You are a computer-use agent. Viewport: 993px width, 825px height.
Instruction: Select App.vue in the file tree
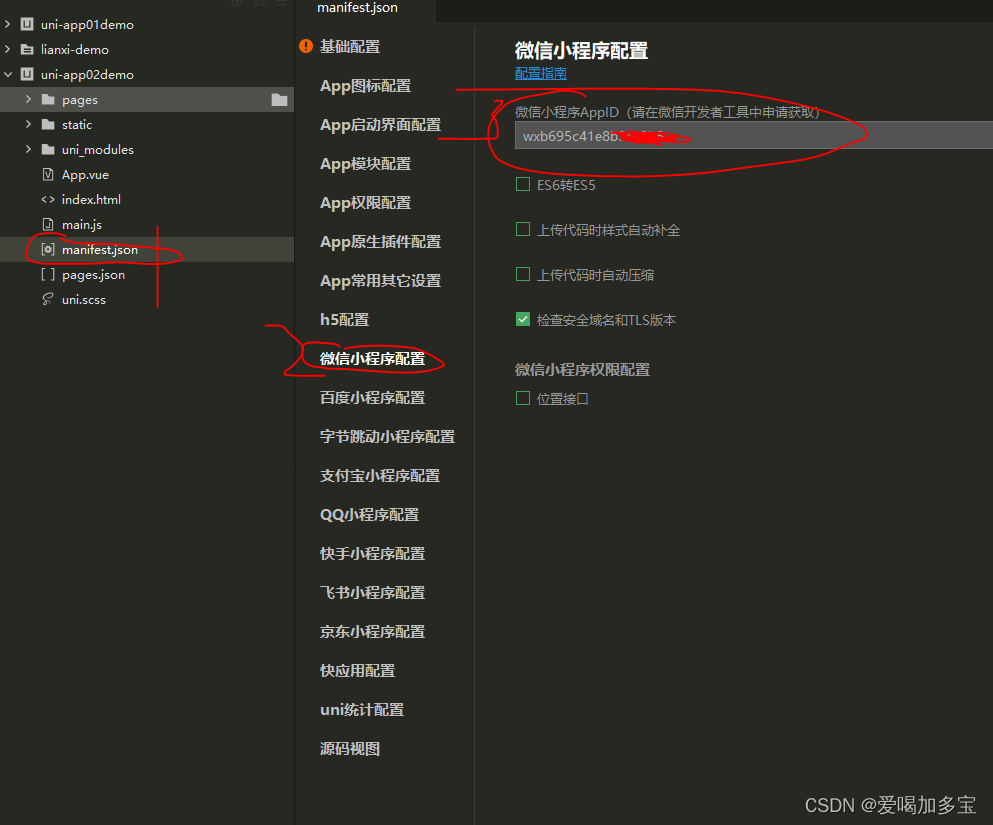tap(85, 174)
